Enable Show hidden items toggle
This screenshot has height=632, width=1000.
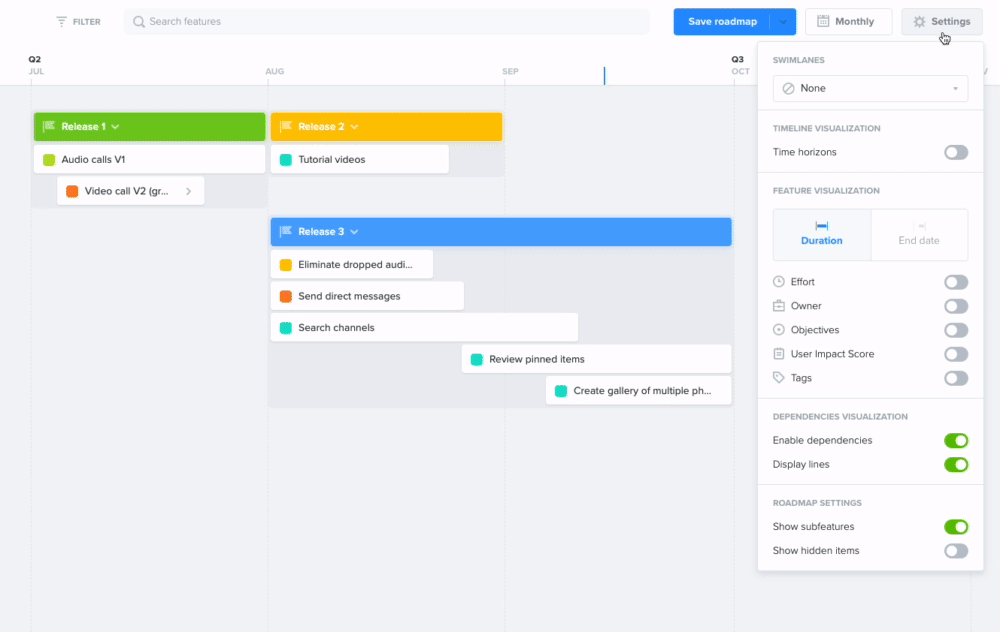coord(956,550)
